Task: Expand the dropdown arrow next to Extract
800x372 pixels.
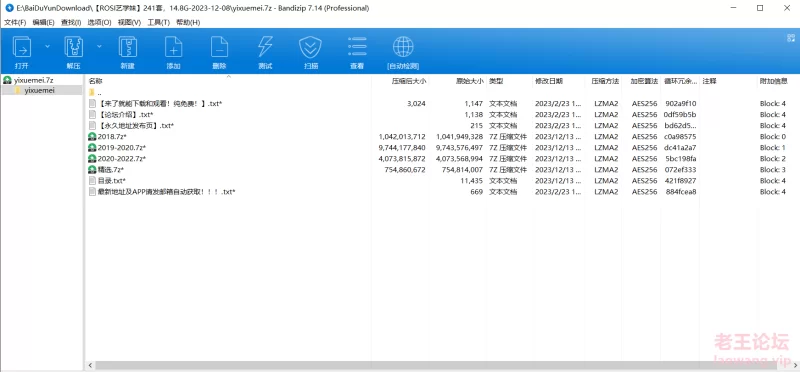Action: (x=99, y=46)
